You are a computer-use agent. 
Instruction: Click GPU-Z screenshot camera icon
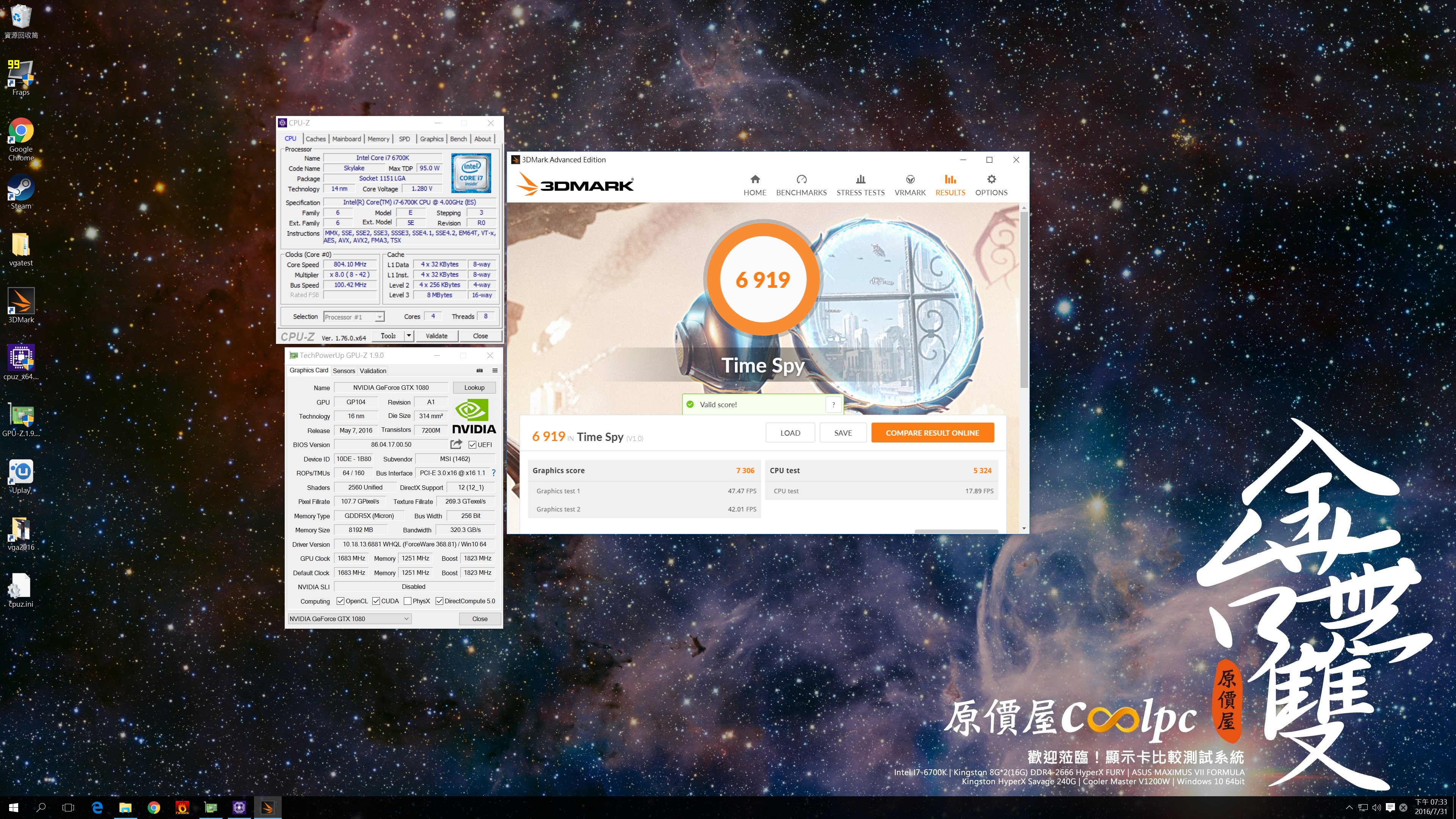coord(479,371)
